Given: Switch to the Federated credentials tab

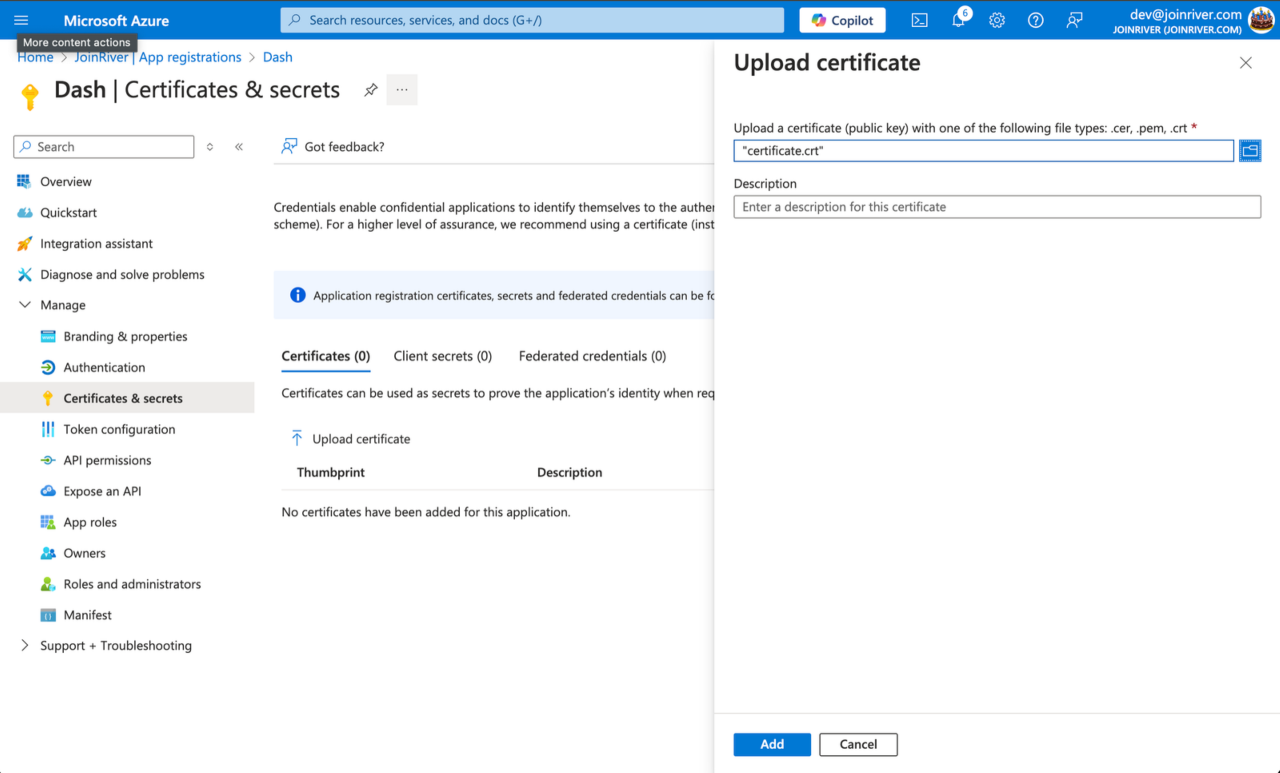Looking at the screenshot, I should click(592, 356).
